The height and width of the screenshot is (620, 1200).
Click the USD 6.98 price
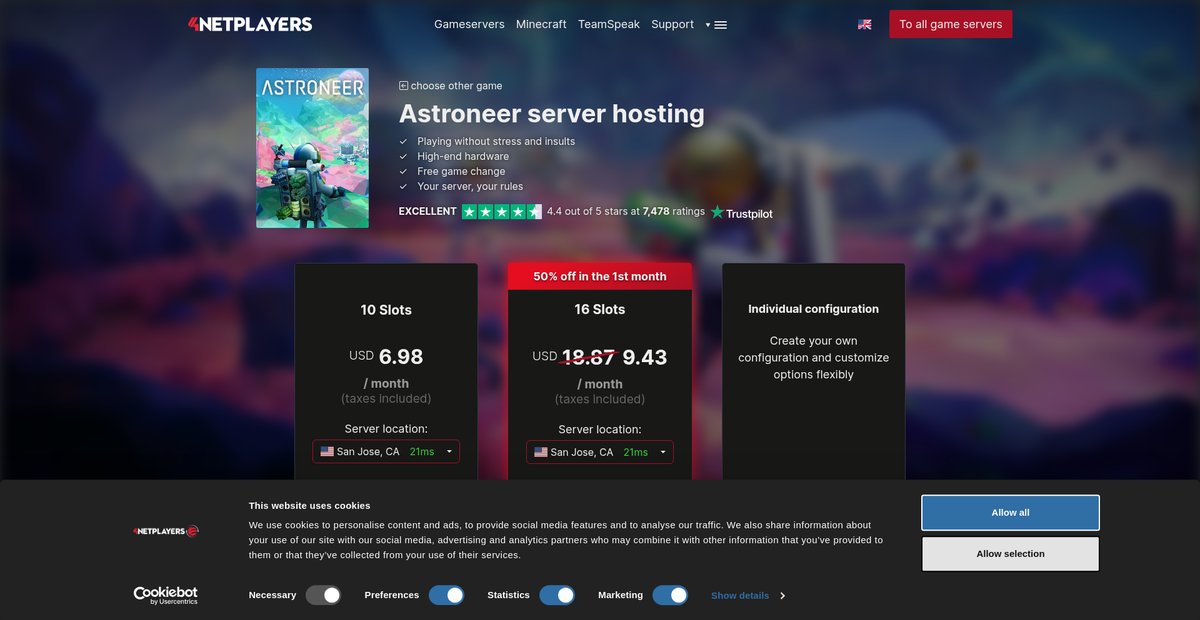[x=386, y=356]
